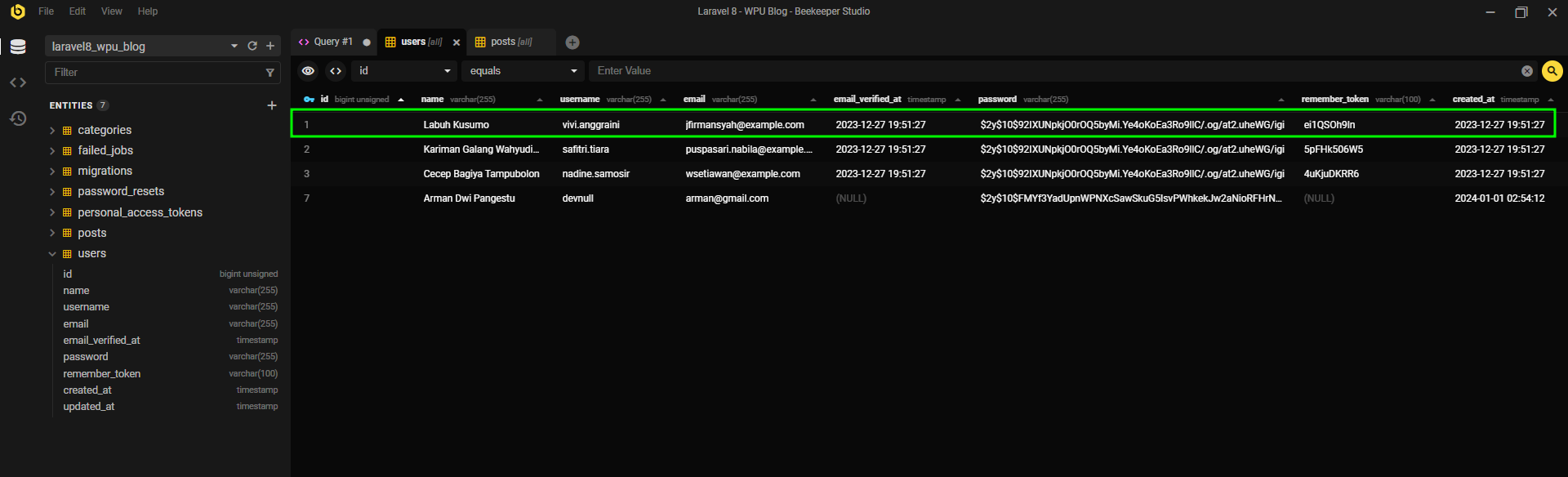Screen dimensions: 1568x477
Task: Clear the filter value with X icon
Action: tap(1526, 71)
